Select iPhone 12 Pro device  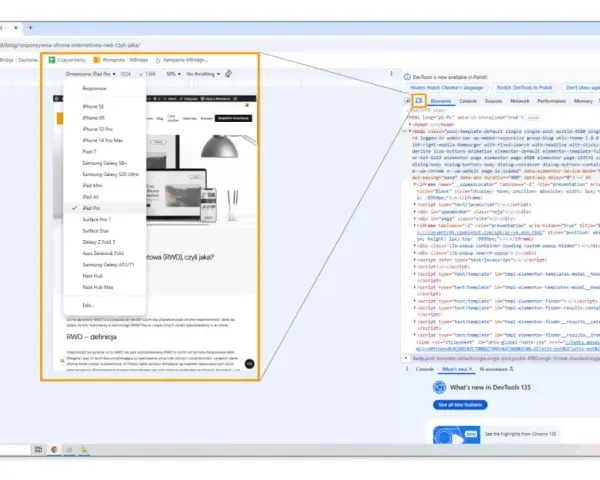point(104,129)
